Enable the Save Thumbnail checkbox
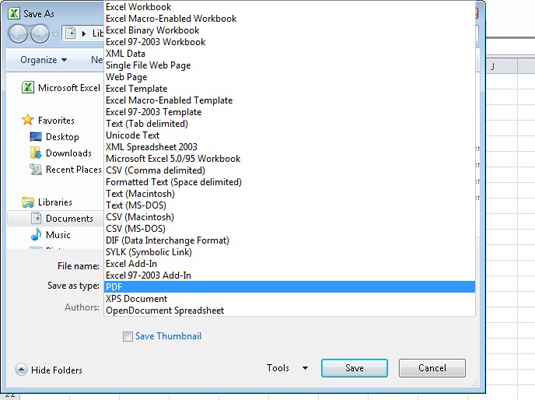 (x=128, y=337)
